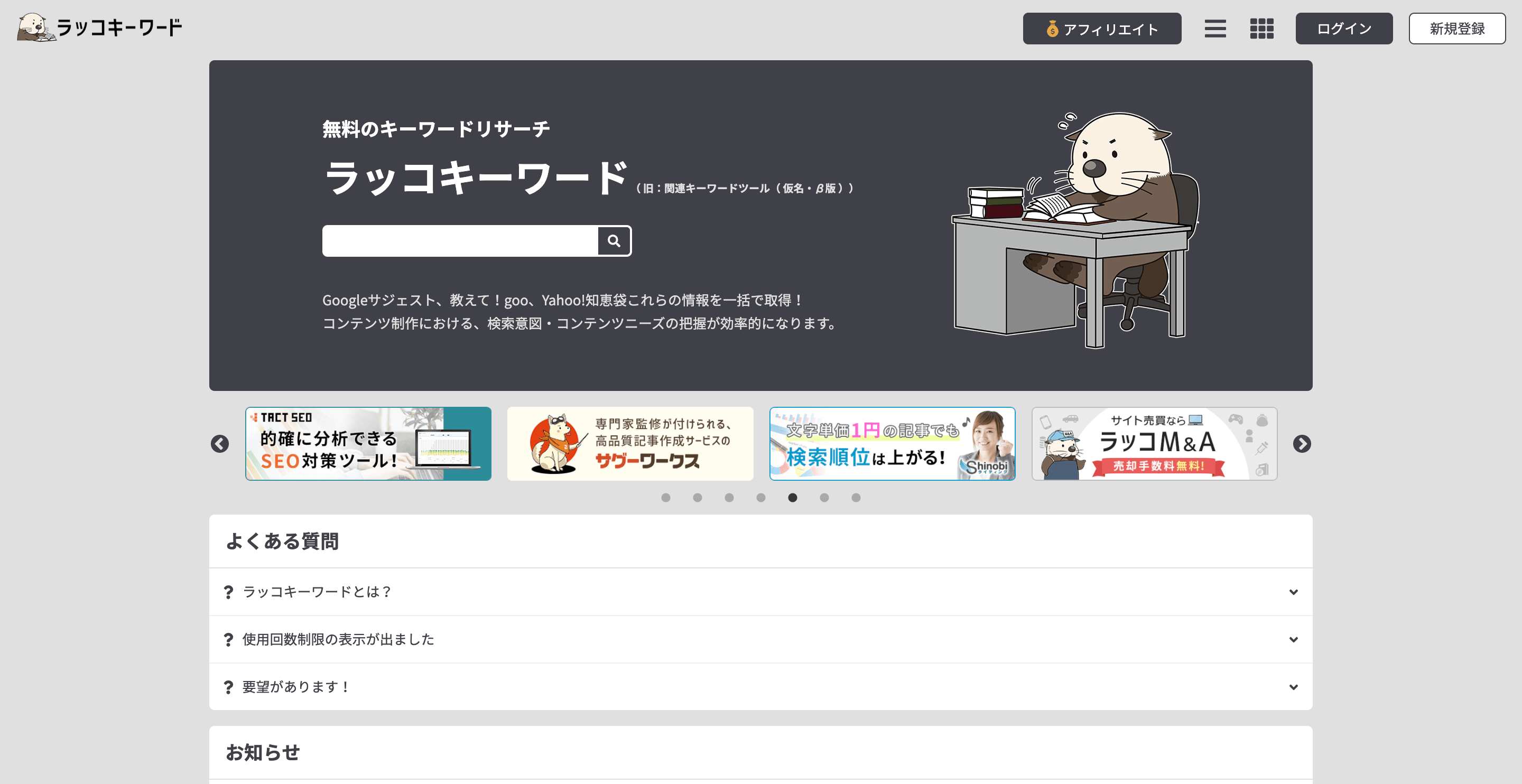Focus the keyword search field
This screenshot has width=1522, height=784.
click(460, 240)
